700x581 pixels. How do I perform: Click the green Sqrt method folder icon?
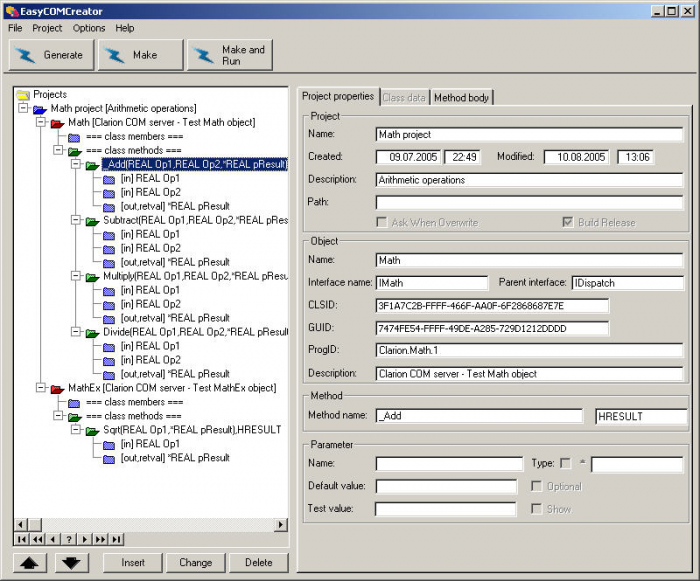click(92, 431)
